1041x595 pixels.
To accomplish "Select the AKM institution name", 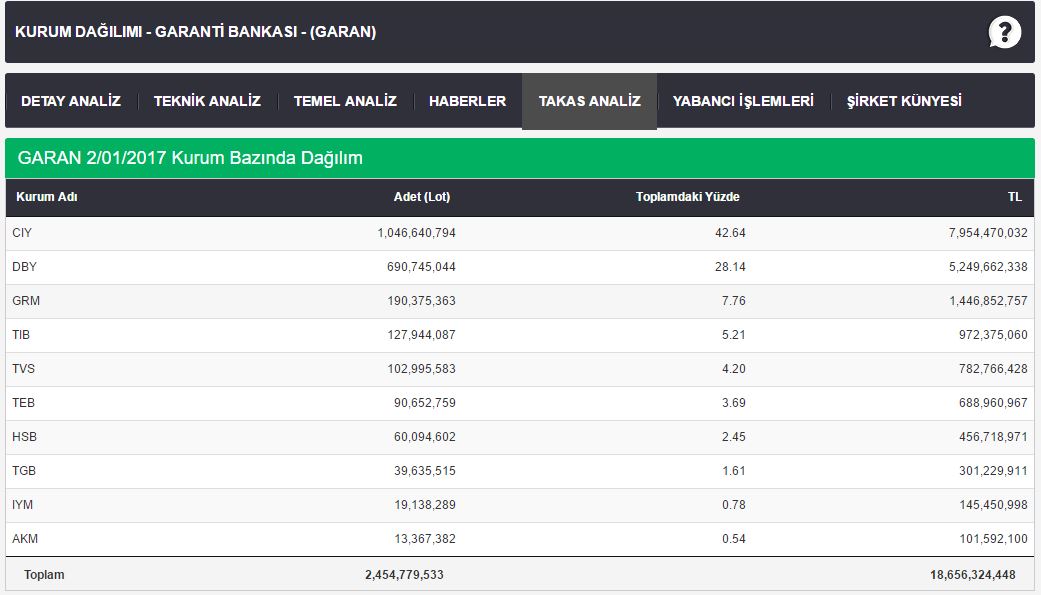I will click(25, 539).
